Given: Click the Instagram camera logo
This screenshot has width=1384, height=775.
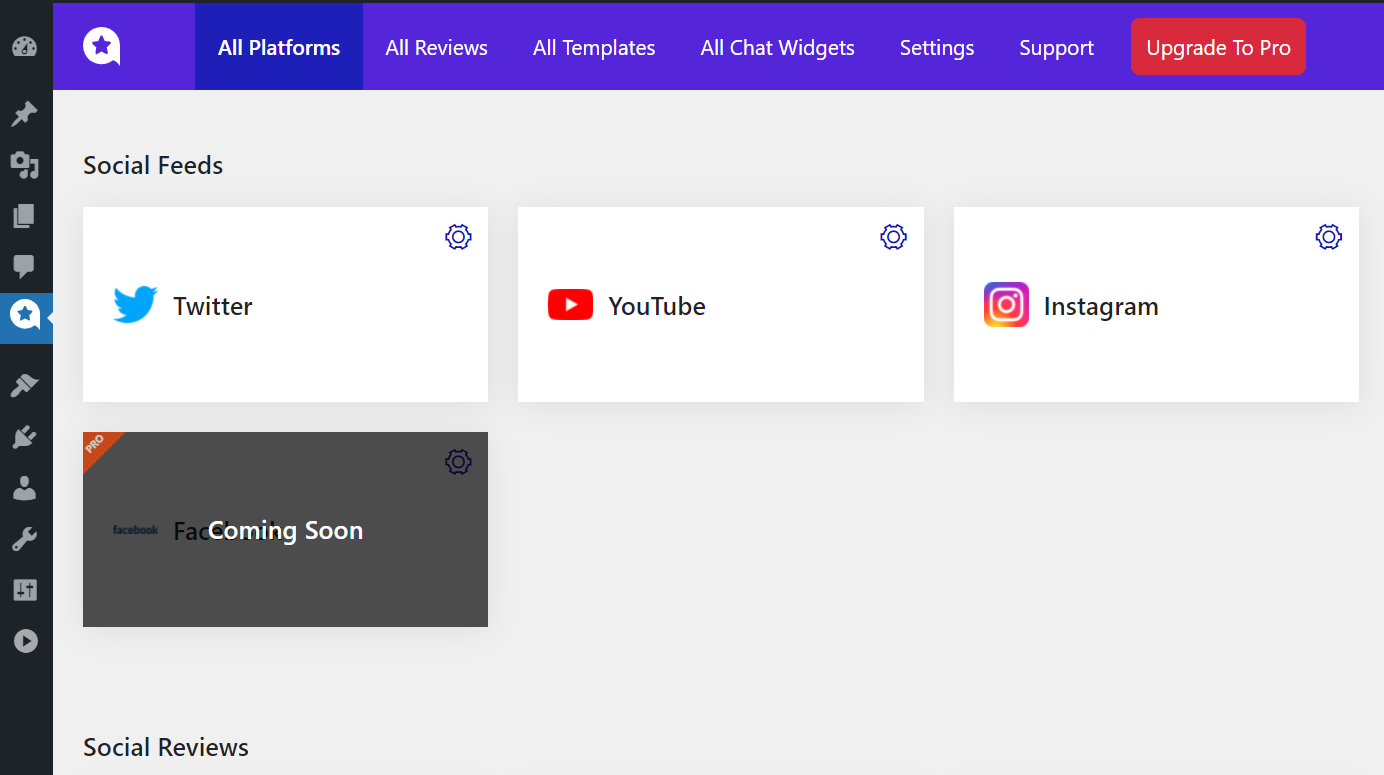Looking at the screenshot, I should point(1006,305).
